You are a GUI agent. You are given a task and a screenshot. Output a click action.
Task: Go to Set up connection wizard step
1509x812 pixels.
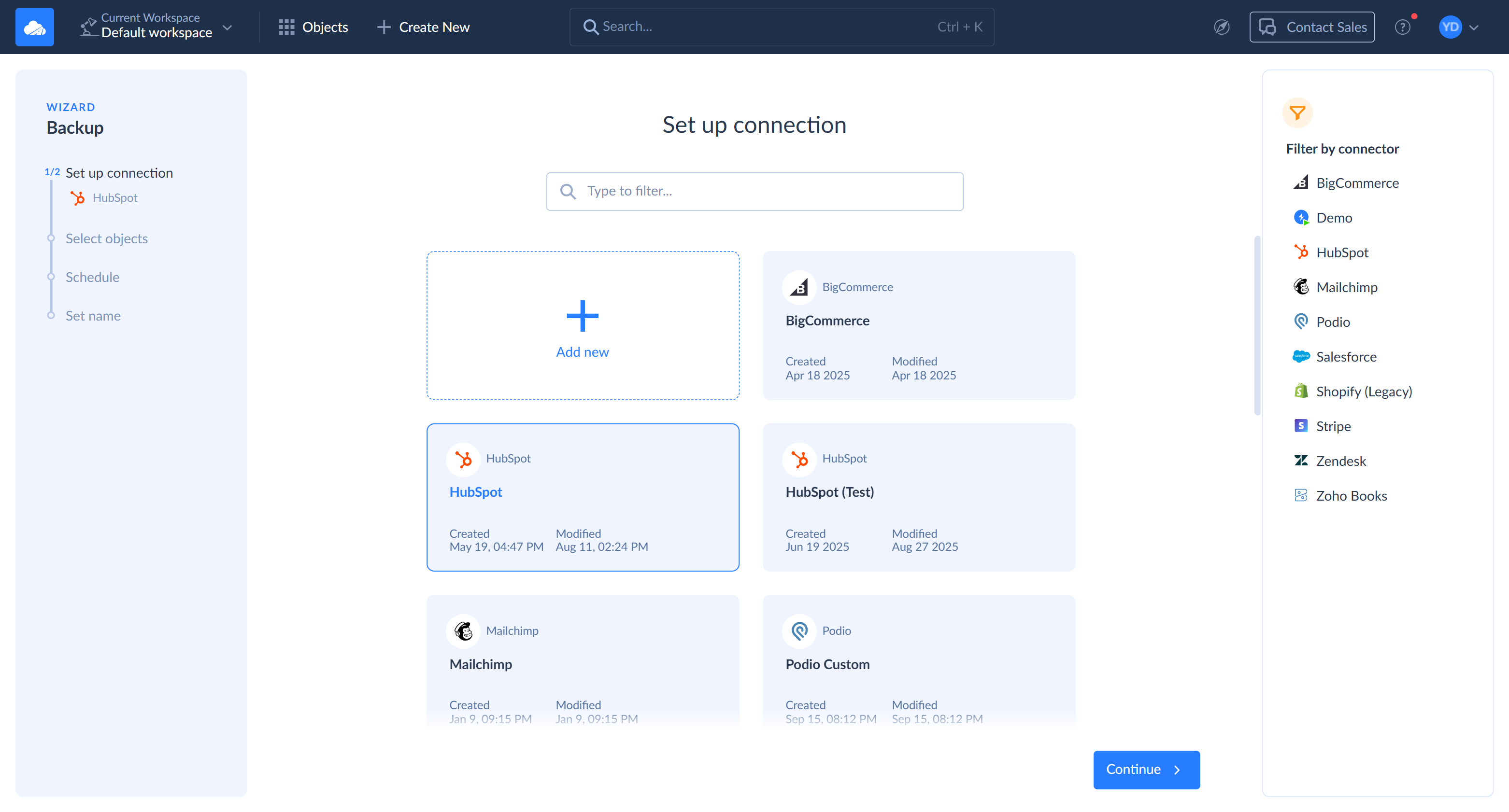(119, 173)
